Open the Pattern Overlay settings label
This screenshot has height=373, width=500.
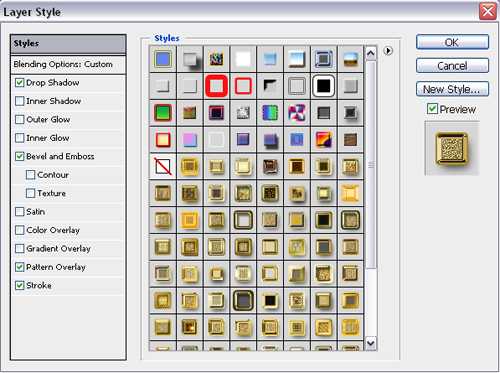pos(56,267)
